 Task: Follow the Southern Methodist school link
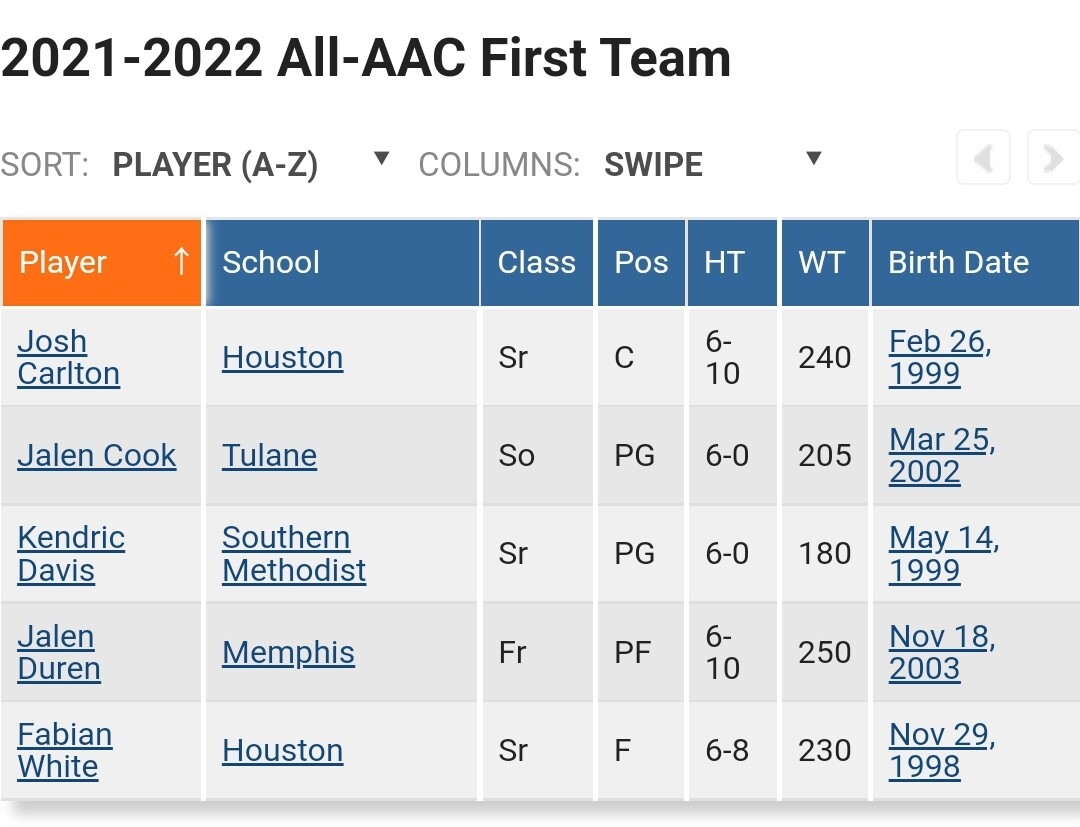tap(294, 554)
